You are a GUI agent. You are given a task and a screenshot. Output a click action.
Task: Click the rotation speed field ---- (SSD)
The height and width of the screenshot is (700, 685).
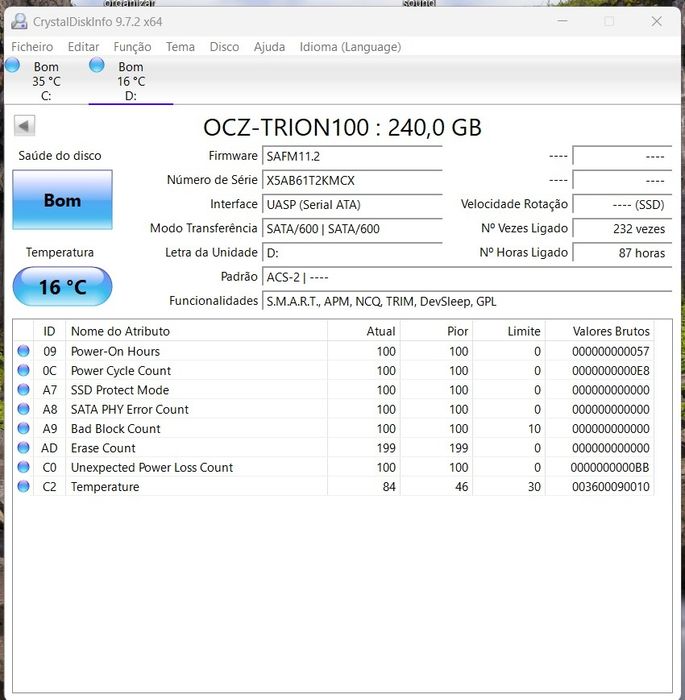622,204
